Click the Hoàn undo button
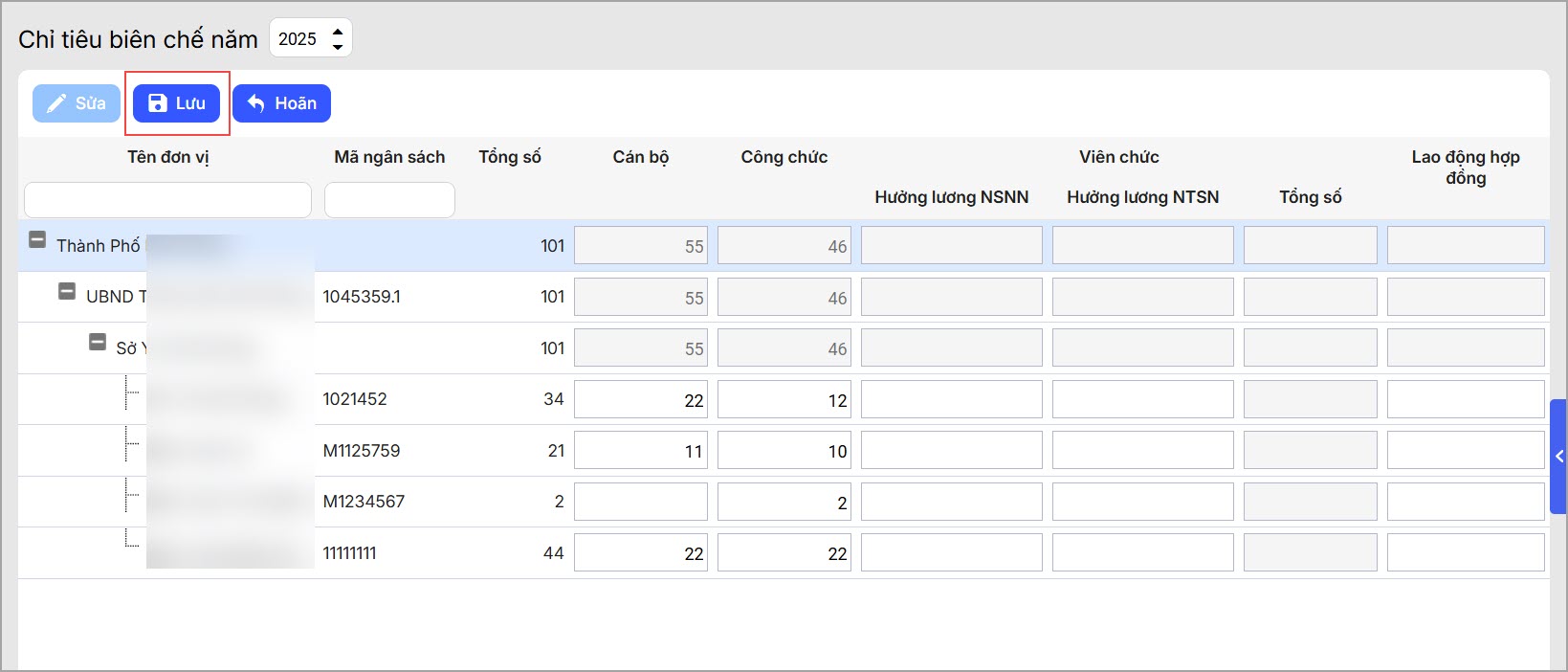The width and height of the screenshot is (1568, 672). coord(281,103)
